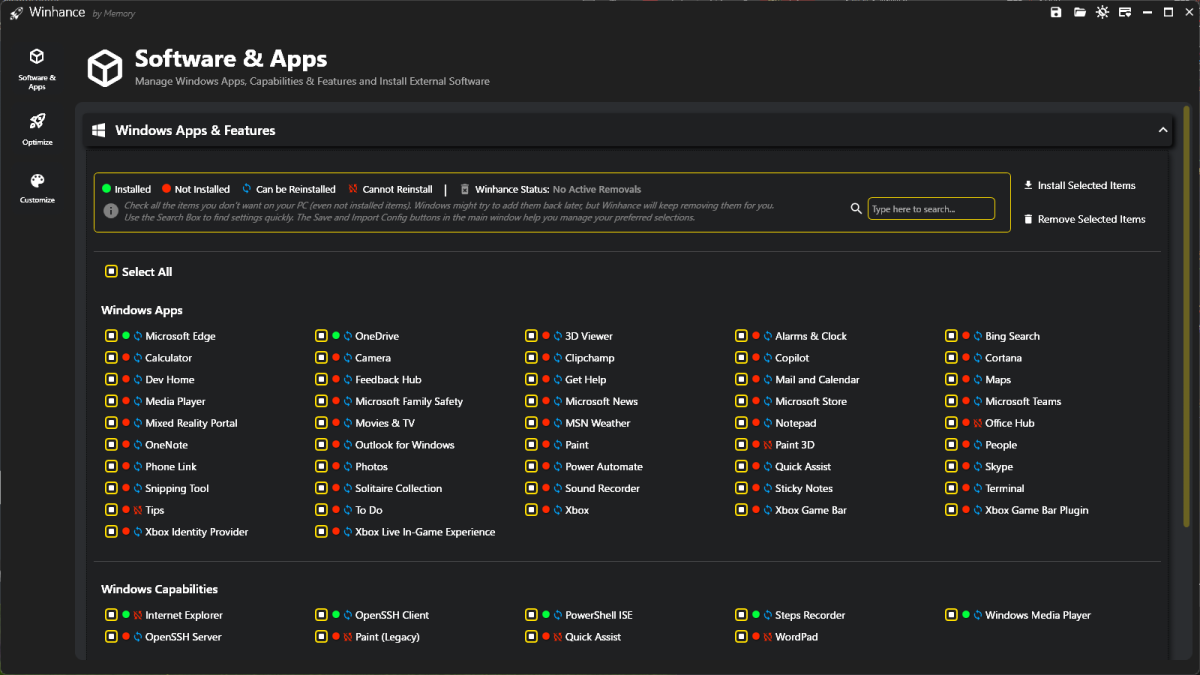Tick the Copilot app checkbox
The height and width of the screenshot is (675, 1200).
point(741,358)
